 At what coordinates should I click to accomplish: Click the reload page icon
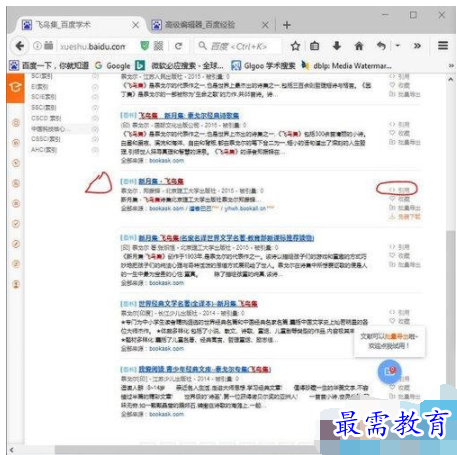pos(179,46)
